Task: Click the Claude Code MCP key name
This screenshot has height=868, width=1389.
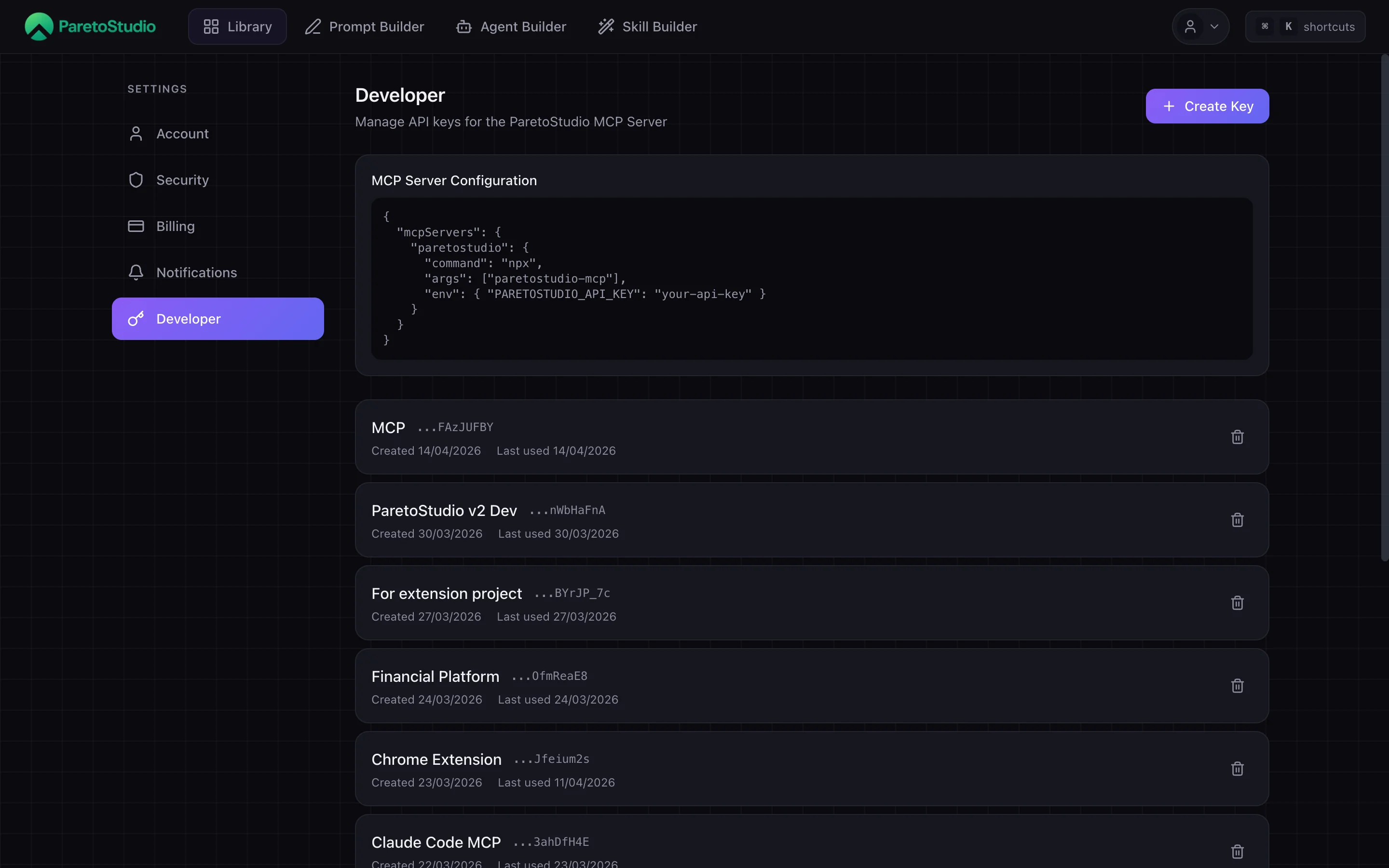Action: [436, 843]
